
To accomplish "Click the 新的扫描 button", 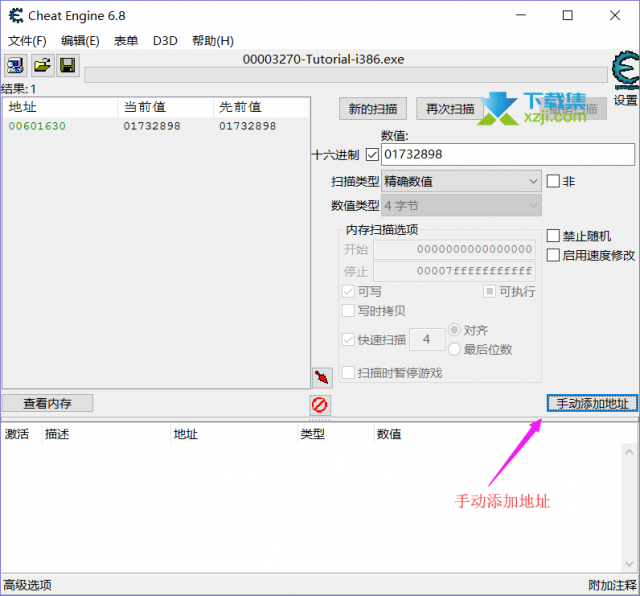I will [x=373, y=109].
